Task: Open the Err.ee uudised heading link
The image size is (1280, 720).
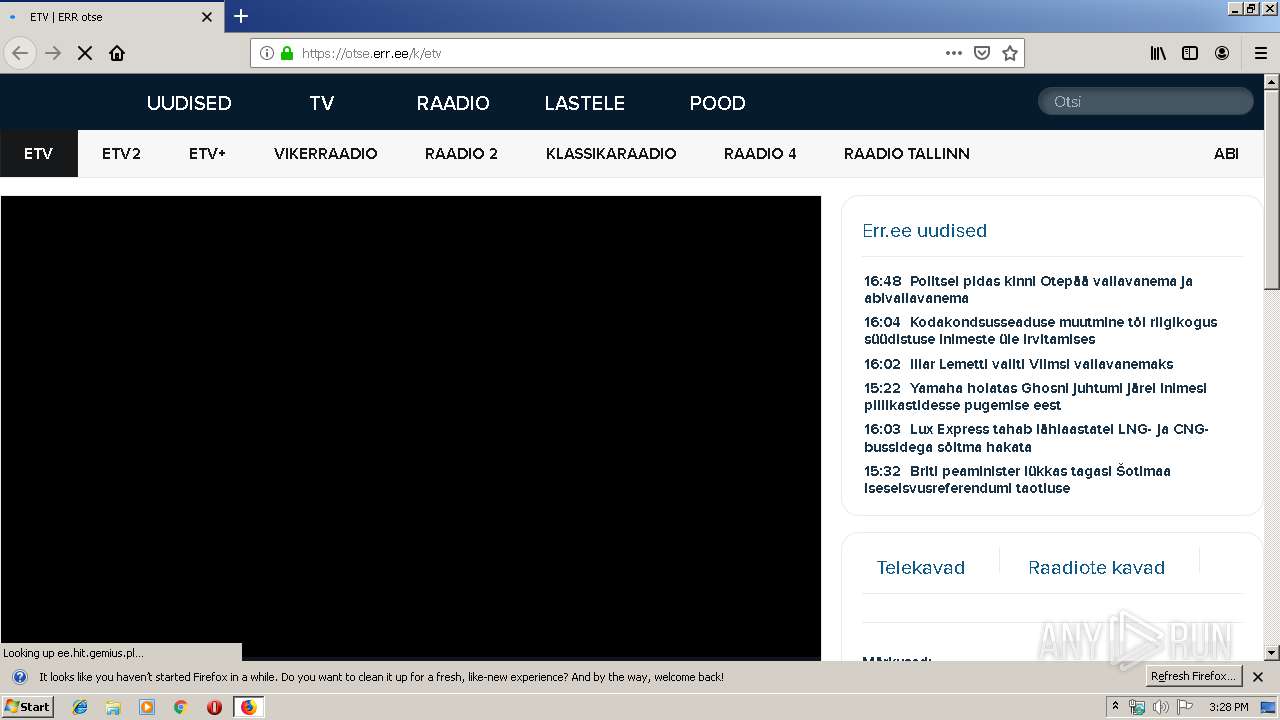Action: pos(924,231)
